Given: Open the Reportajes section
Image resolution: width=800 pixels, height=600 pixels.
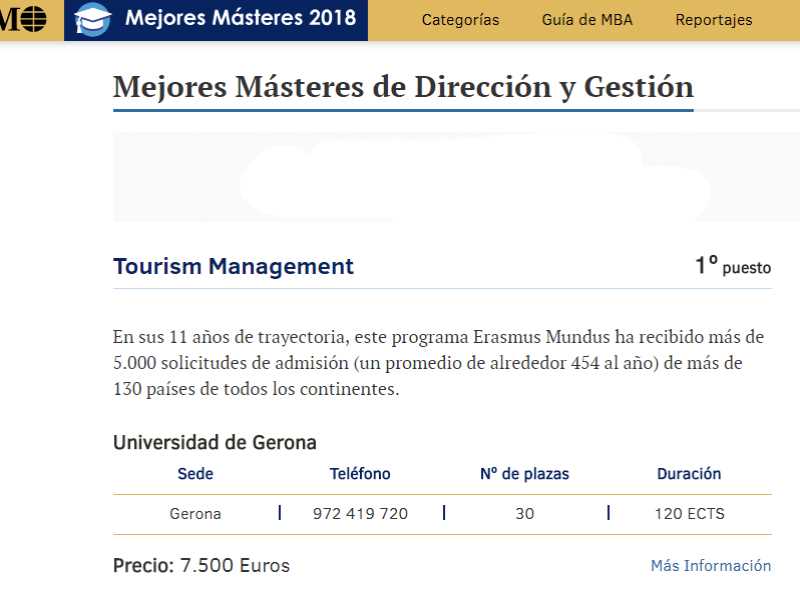Looking at the screenshot, I should pos(714,20).
